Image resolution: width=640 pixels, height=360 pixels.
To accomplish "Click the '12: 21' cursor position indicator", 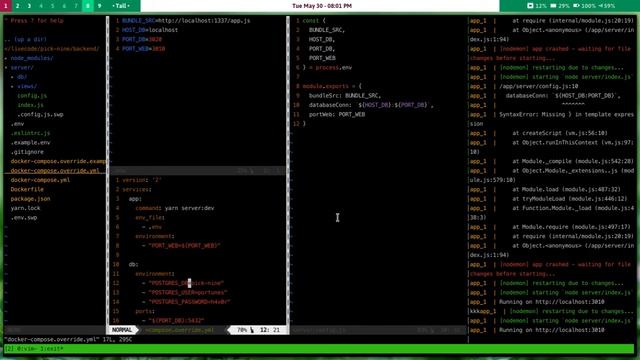I will pos(270,330).
